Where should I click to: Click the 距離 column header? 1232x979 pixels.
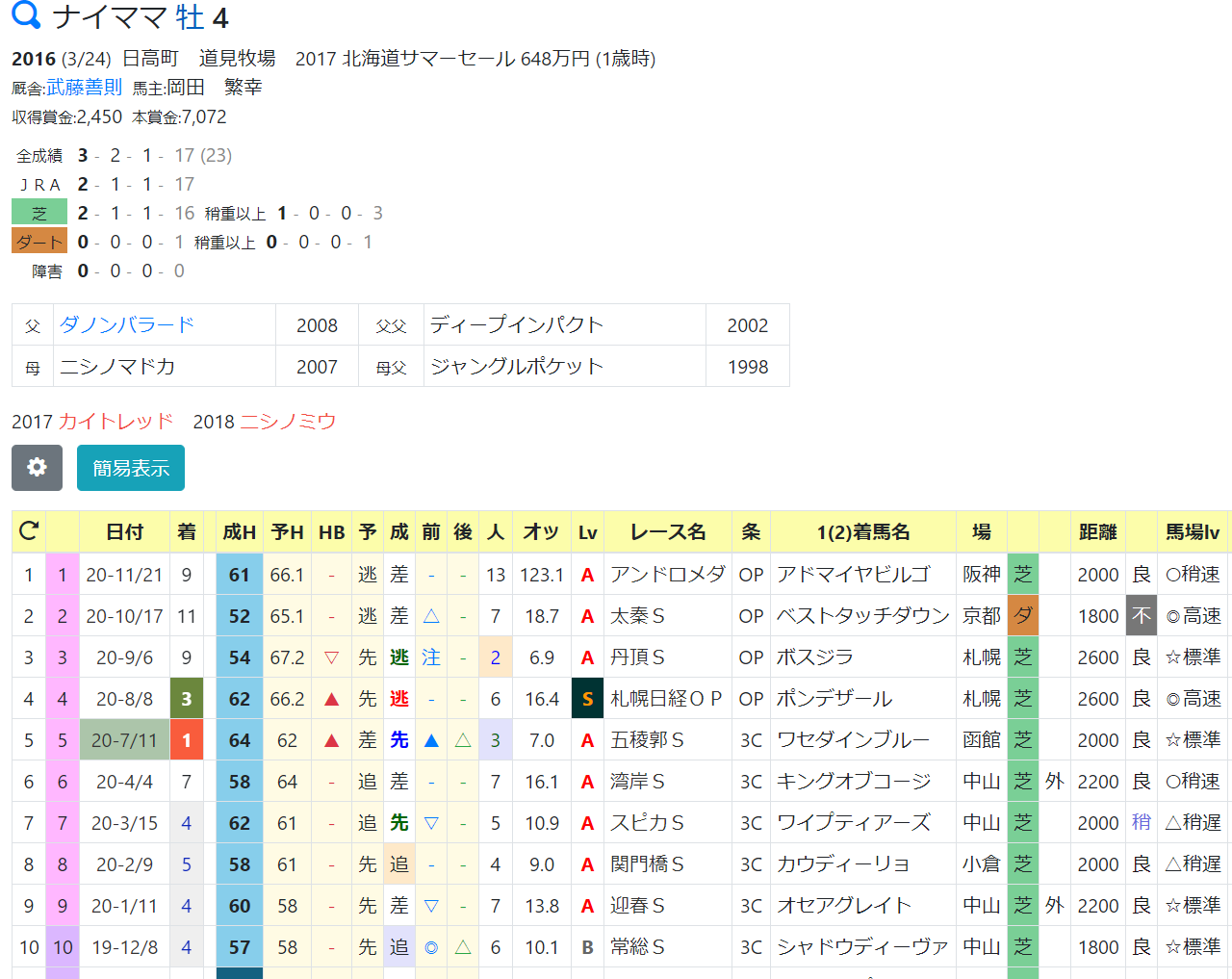click(1098, 532)
